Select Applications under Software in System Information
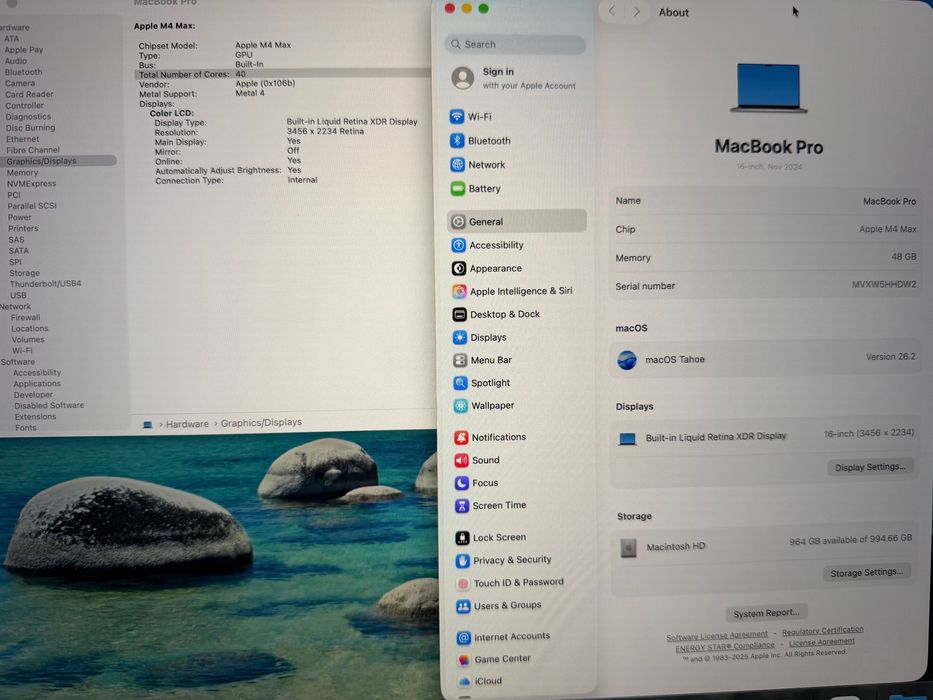The image size is (933, 700). (x=37, y=384)
